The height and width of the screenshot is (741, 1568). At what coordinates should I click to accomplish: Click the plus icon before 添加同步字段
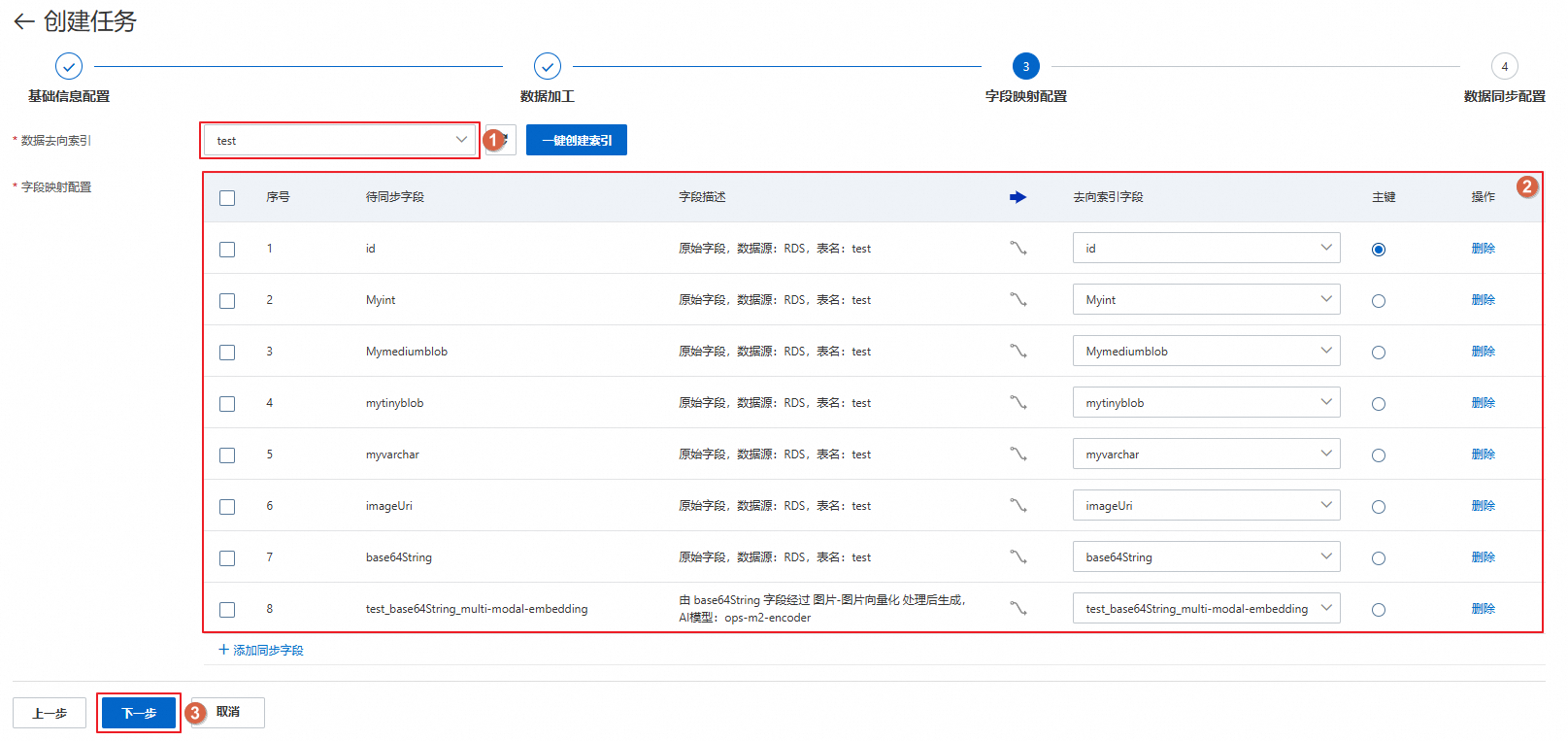point(223,650)
